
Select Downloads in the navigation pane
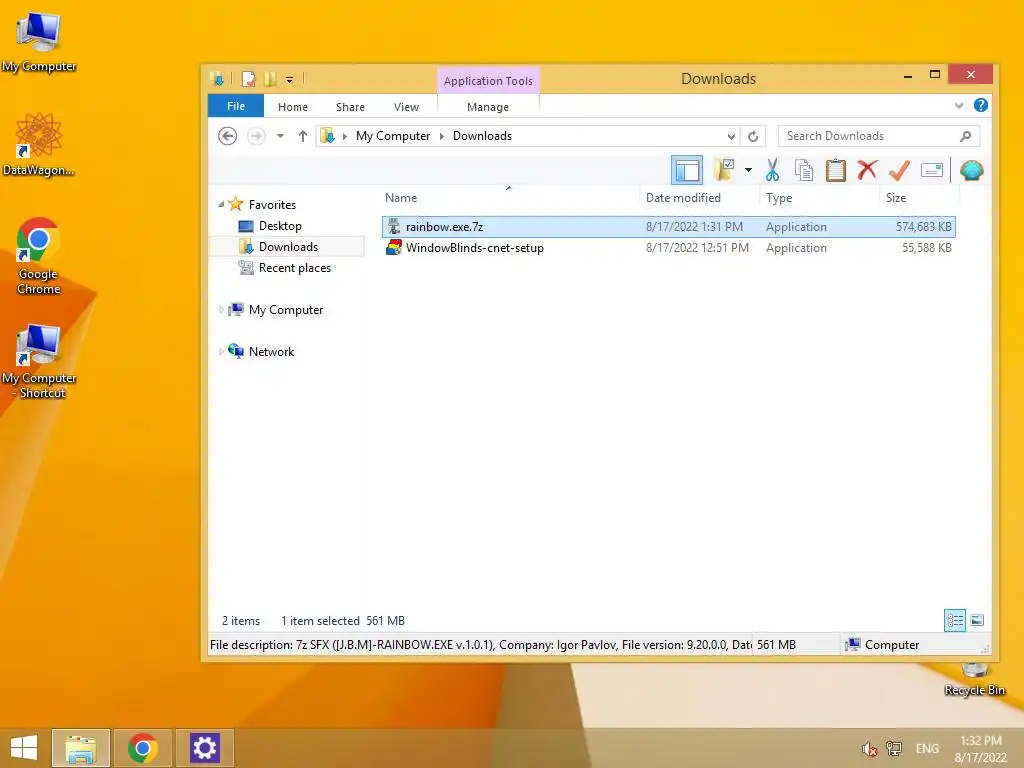coord(288,247)
